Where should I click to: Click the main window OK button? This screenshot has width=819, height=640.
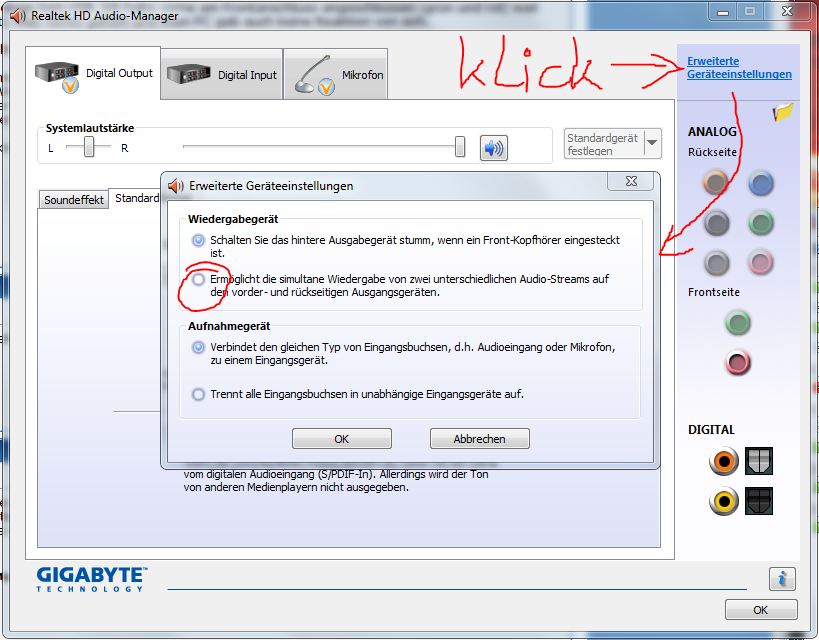click(760, 610)
